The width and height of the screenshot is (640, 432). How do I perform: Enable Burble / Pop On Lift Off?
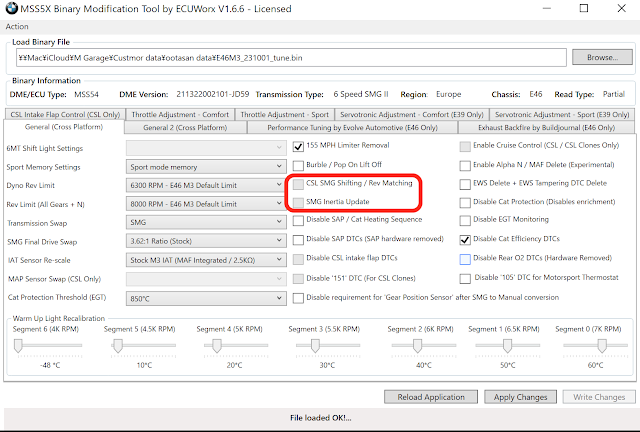(298, 165)
